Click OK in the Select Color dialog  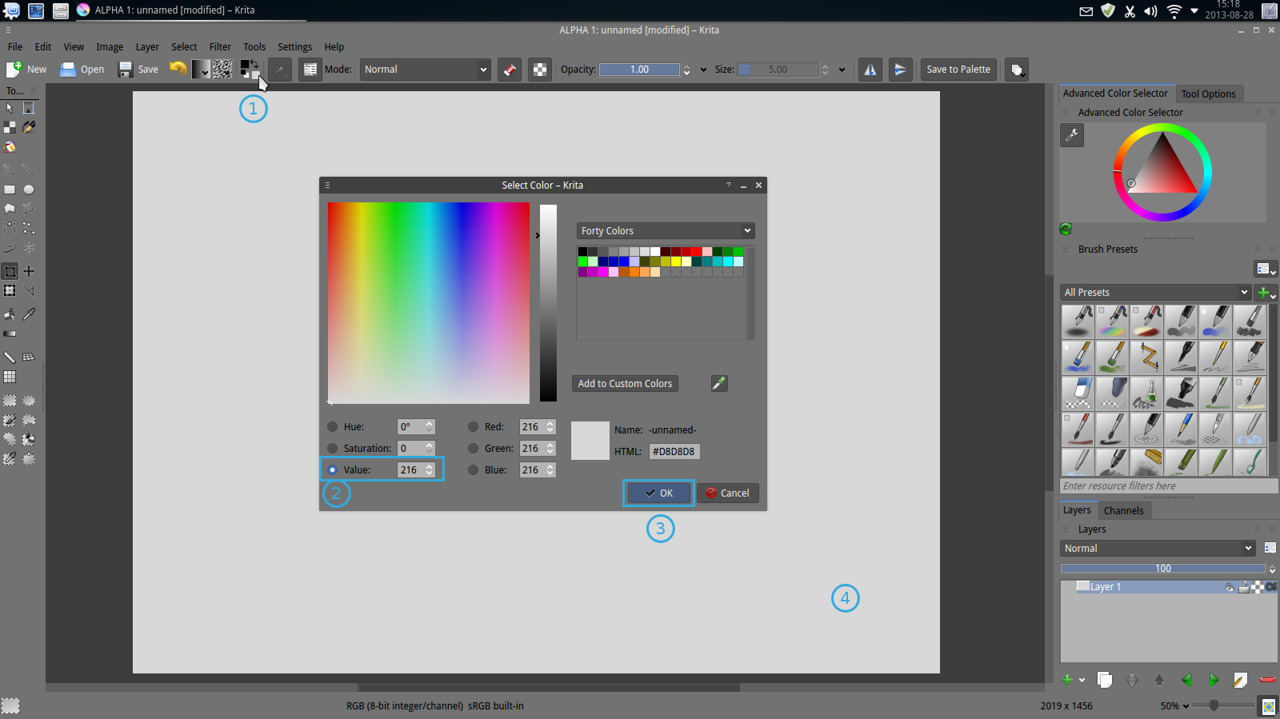click(x=659, y=492)
